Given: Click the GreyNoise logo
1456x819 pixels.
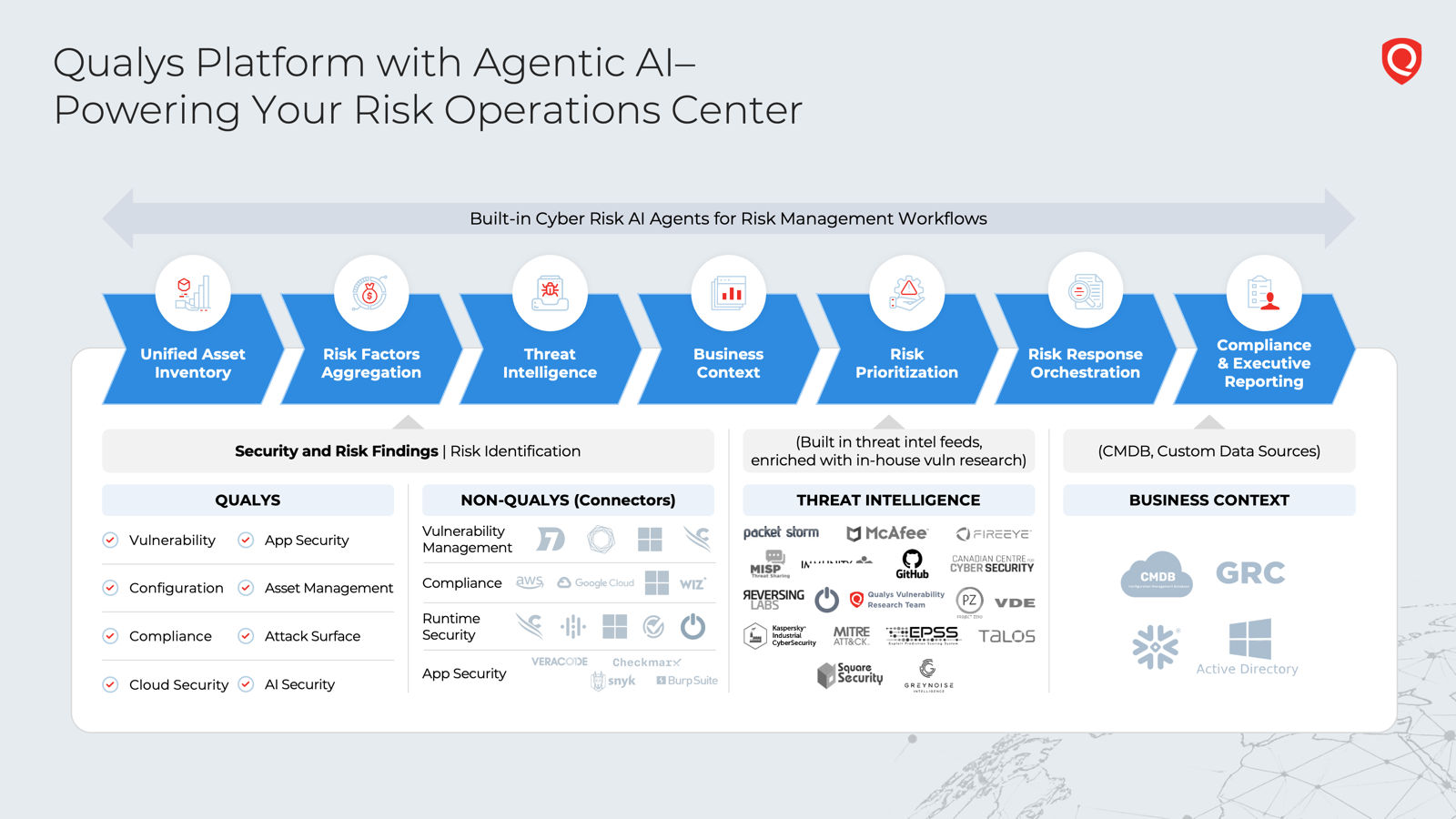Looking at the screenshot, I should pyautogui.click(x=928, y=675).
